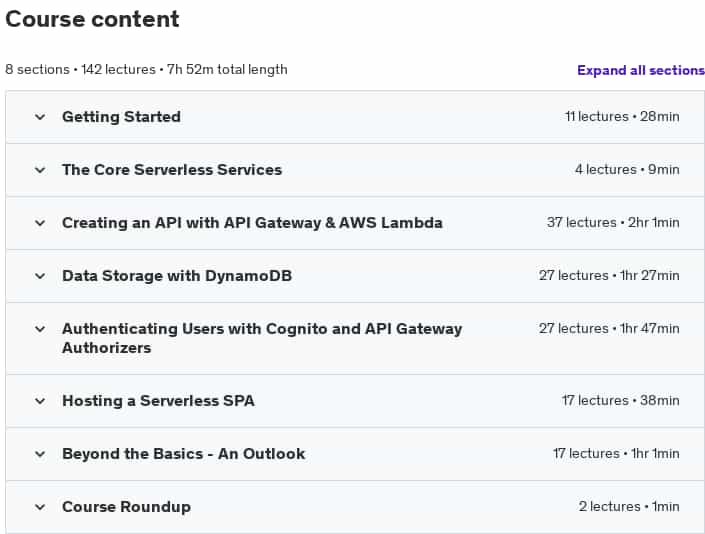This screenshot has width=705, height=534.
Task: Click the '27 lectures • 1hr 47min' text
Action: pos(609,329)
